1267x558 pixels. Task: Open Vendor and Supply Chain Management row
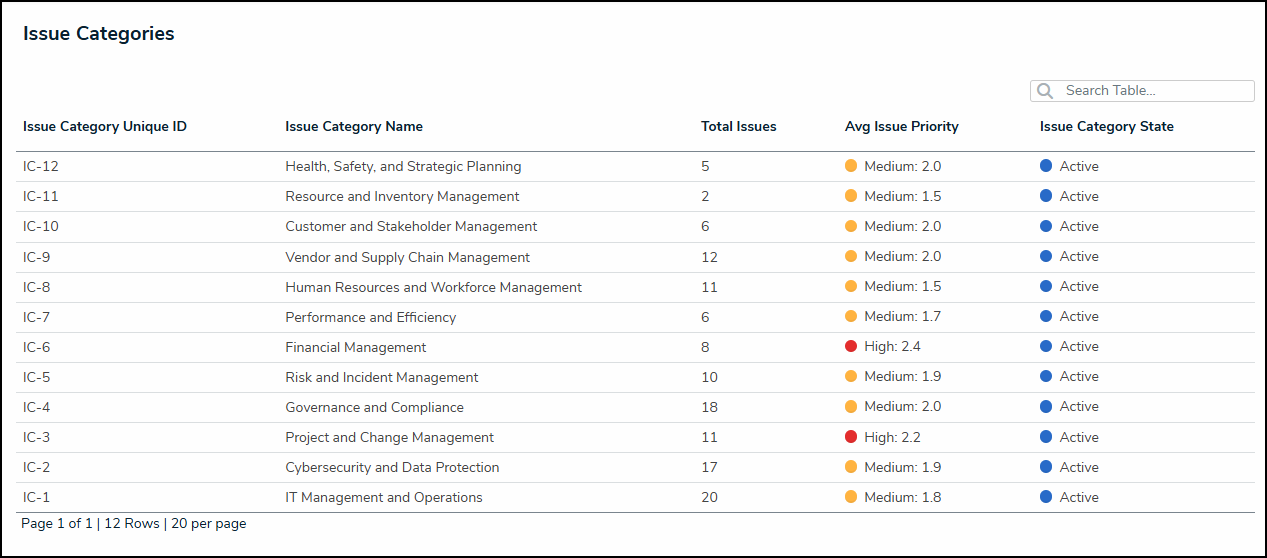point(407,258)
